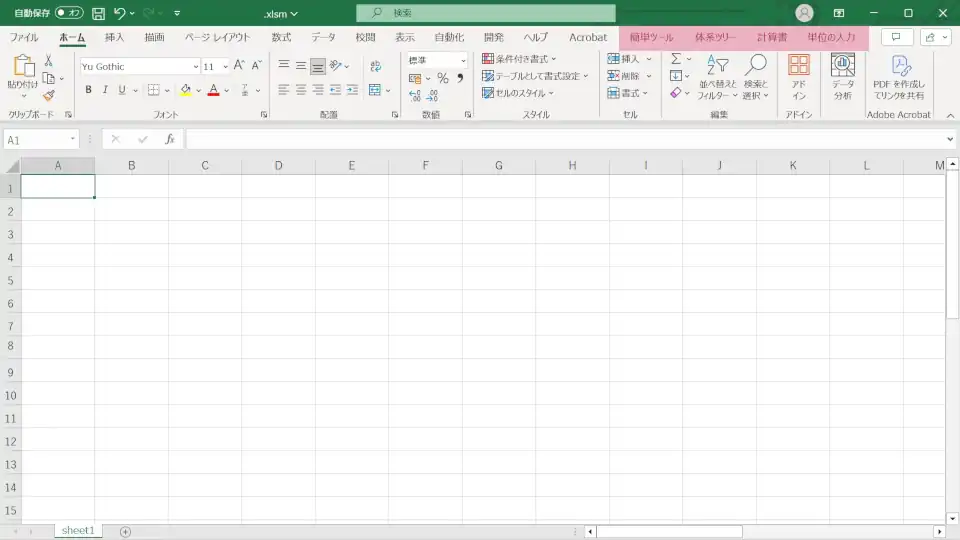Click the A1 name box field
The height and width of the screenshot is (540, 960).
(36, 140)
